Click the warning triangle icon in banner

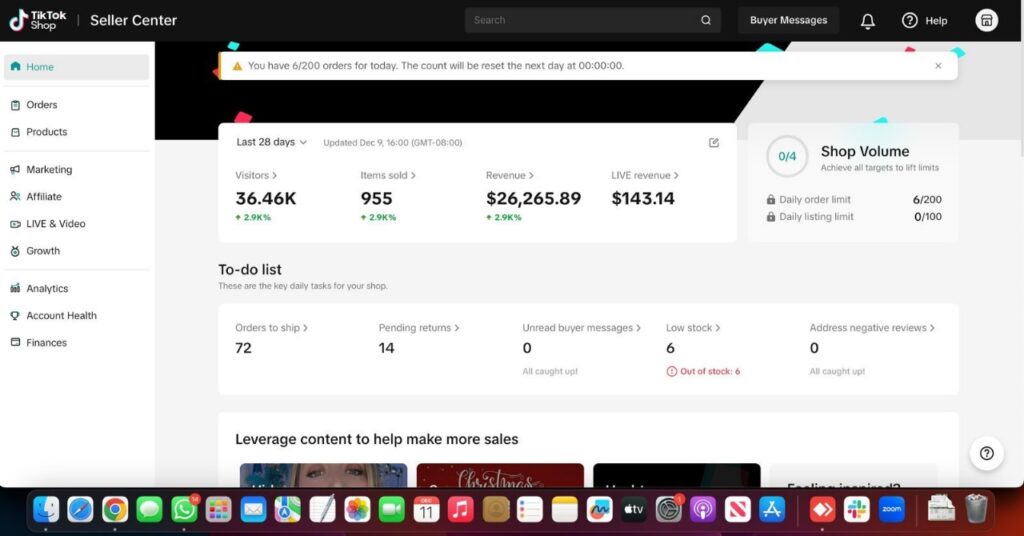click(237, 66)
